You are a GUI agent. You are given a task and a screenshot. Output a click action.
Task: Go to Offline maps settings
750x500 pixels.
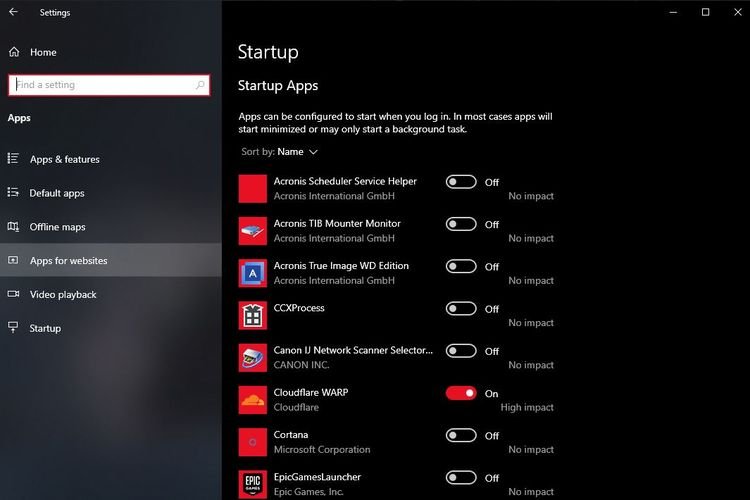(x=57, y=227)
